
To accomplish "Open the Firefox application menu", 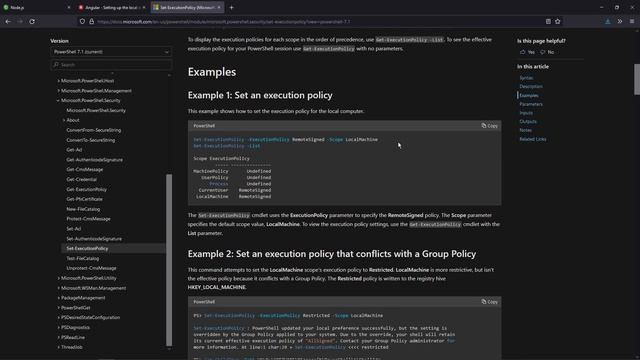I will [631, 21].
